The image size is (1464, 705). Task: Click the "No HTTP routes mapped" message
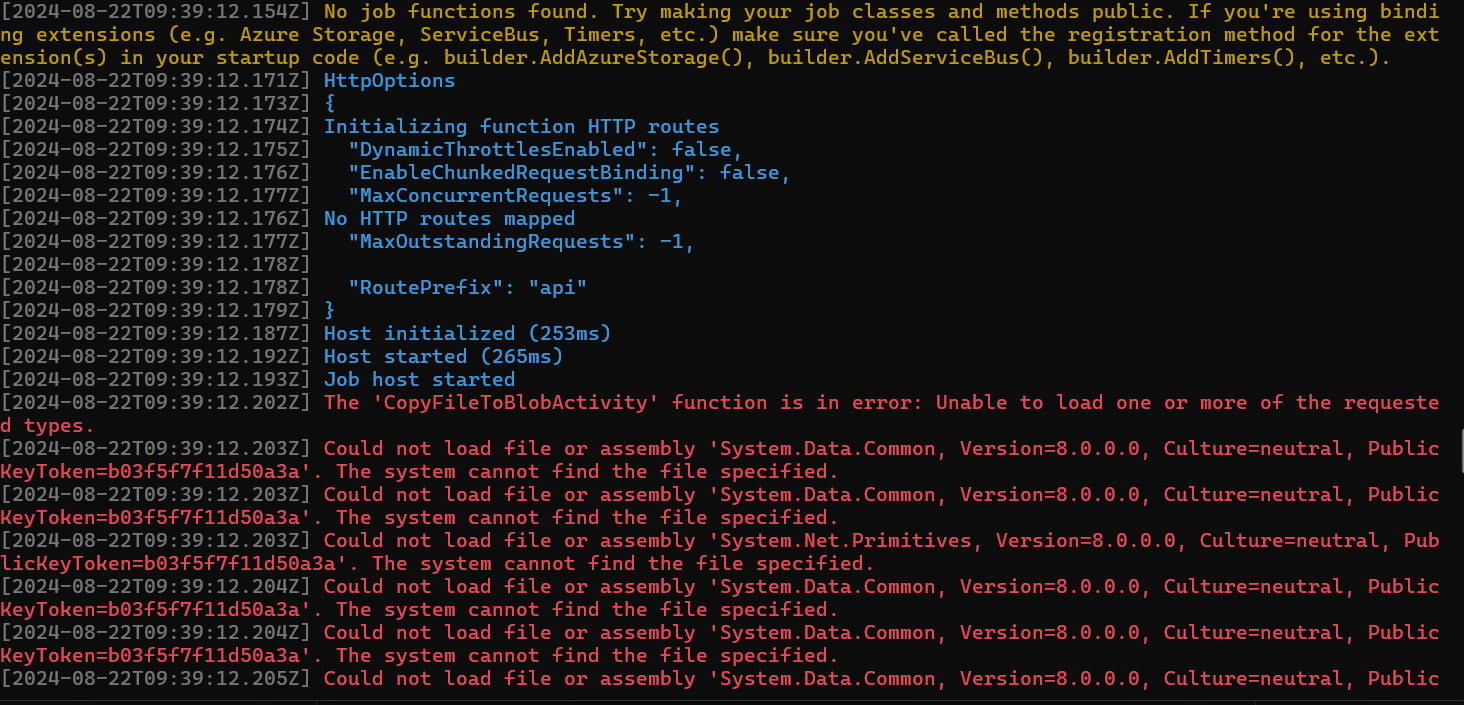coord(449,218)
